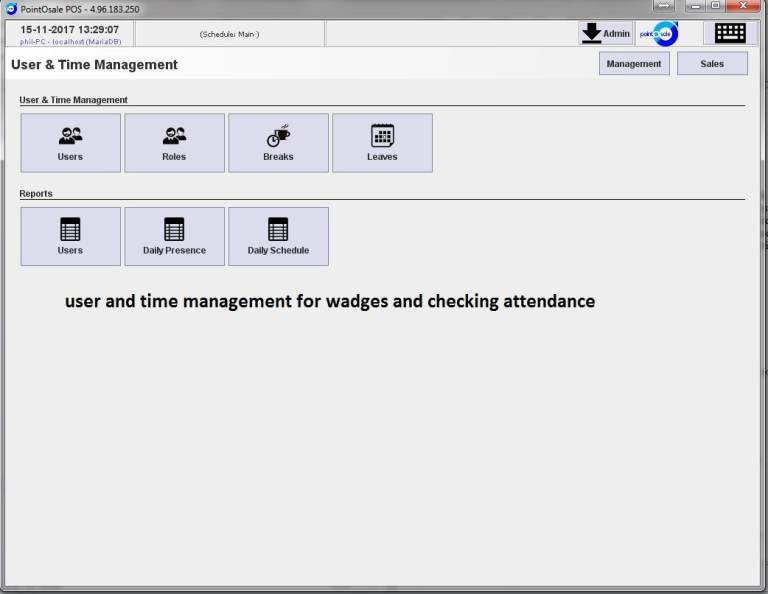Switch to the Sales section
This screenshot has height=594, width=768.
point(712,63)
